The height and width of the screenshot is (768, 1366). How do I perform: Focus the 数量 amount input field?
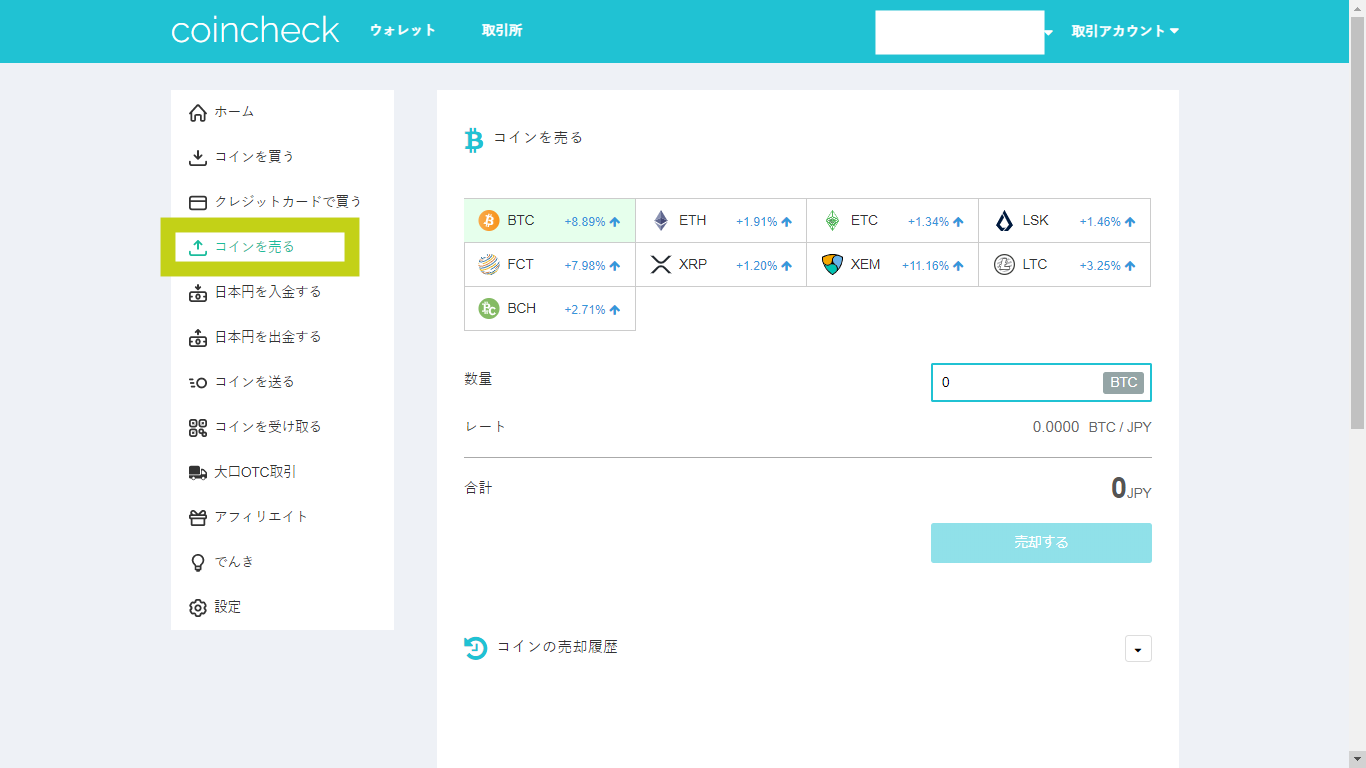coord(1041,382)
